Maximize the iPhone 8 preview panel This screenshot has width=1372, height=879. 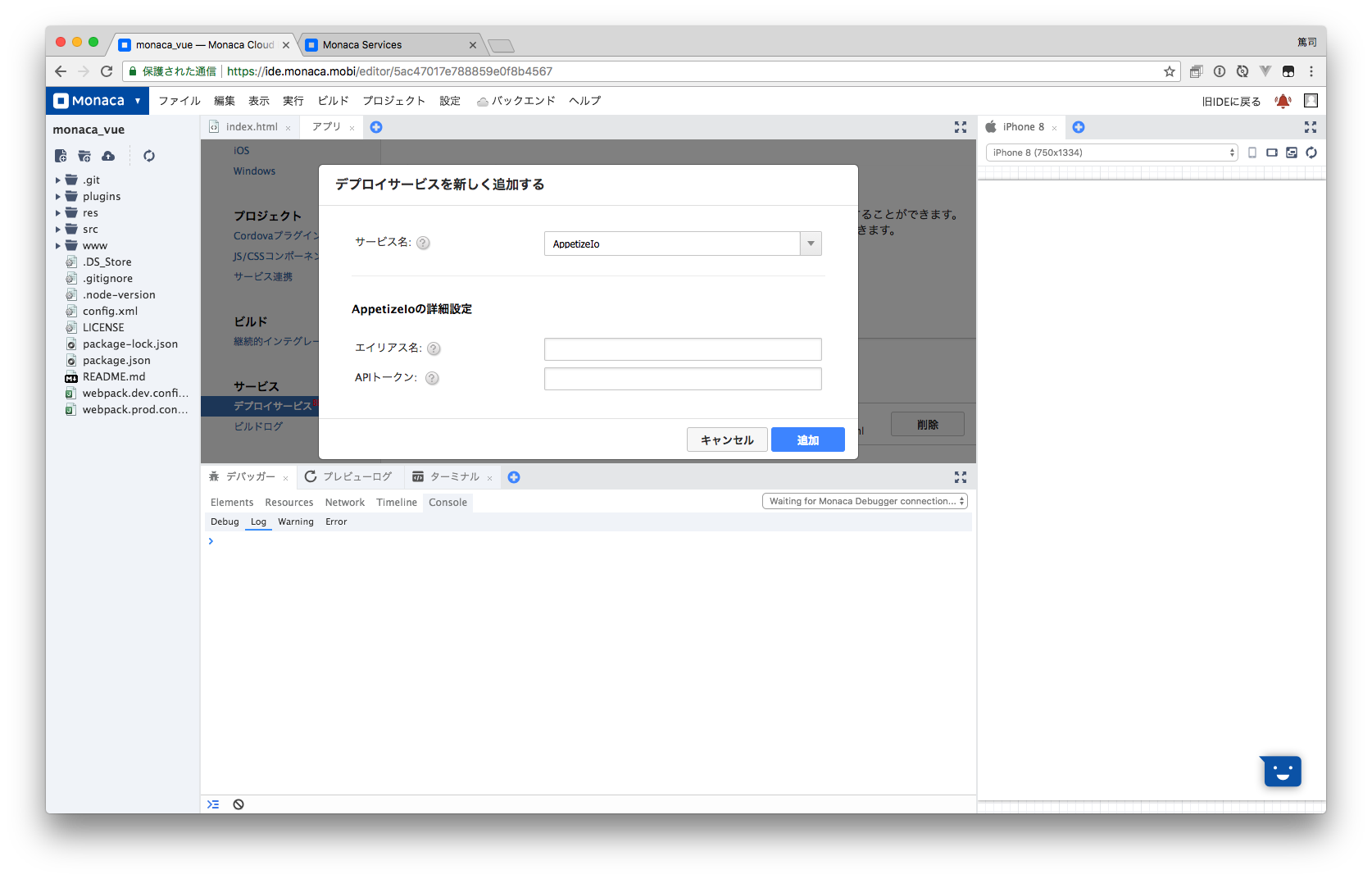(1311, 127)
